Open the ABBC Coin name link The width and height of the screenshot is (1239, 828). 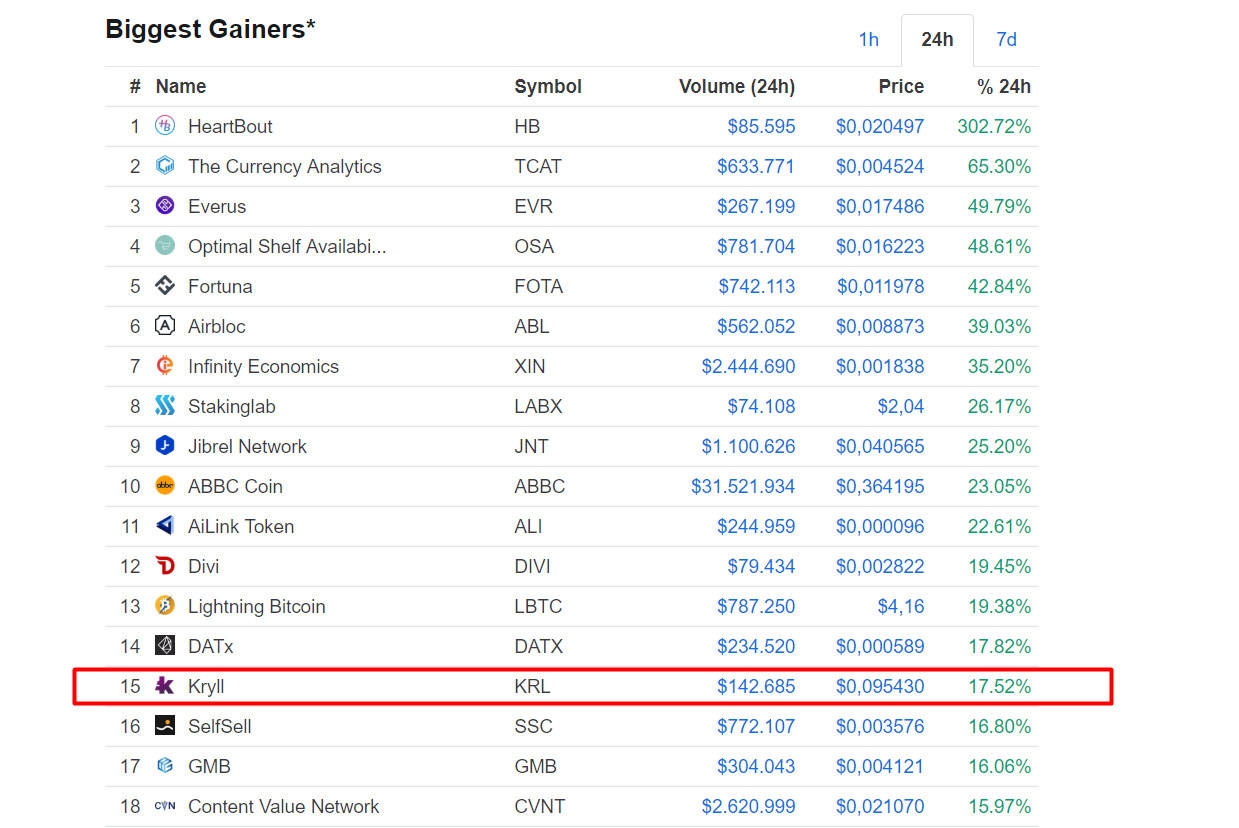tap(235, 487)
